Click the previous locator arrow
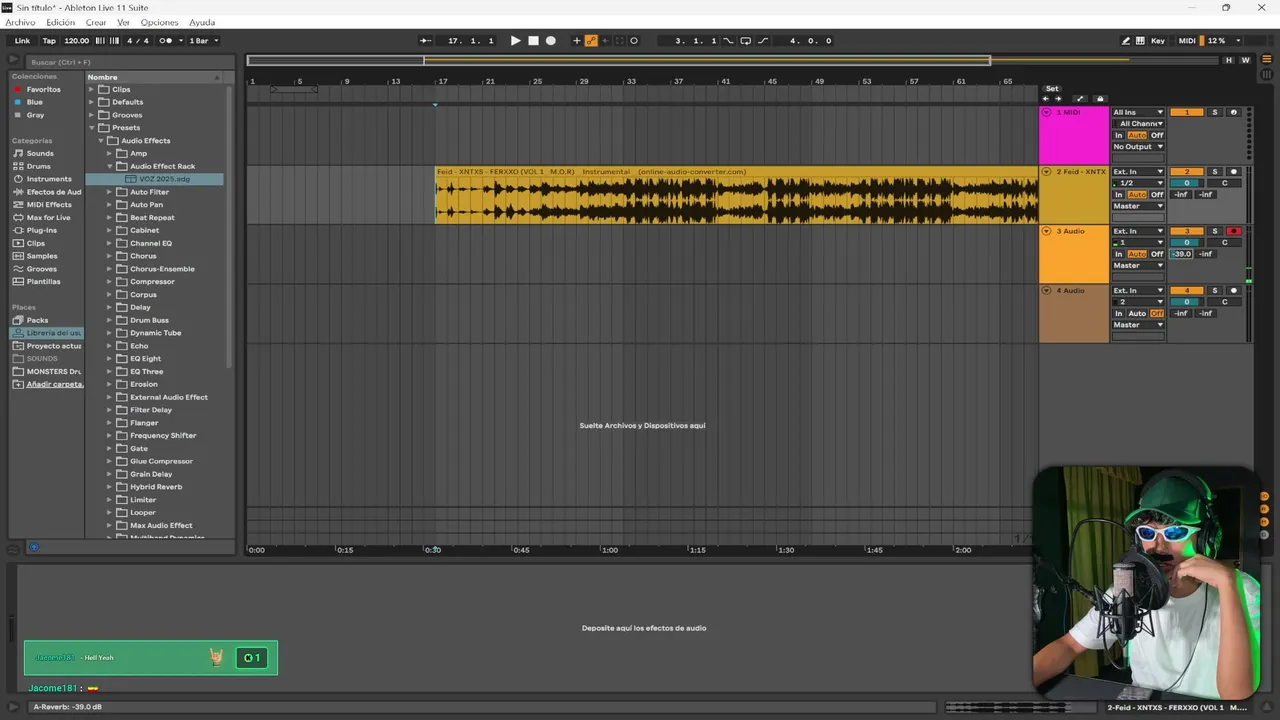 click(1045, 98)
